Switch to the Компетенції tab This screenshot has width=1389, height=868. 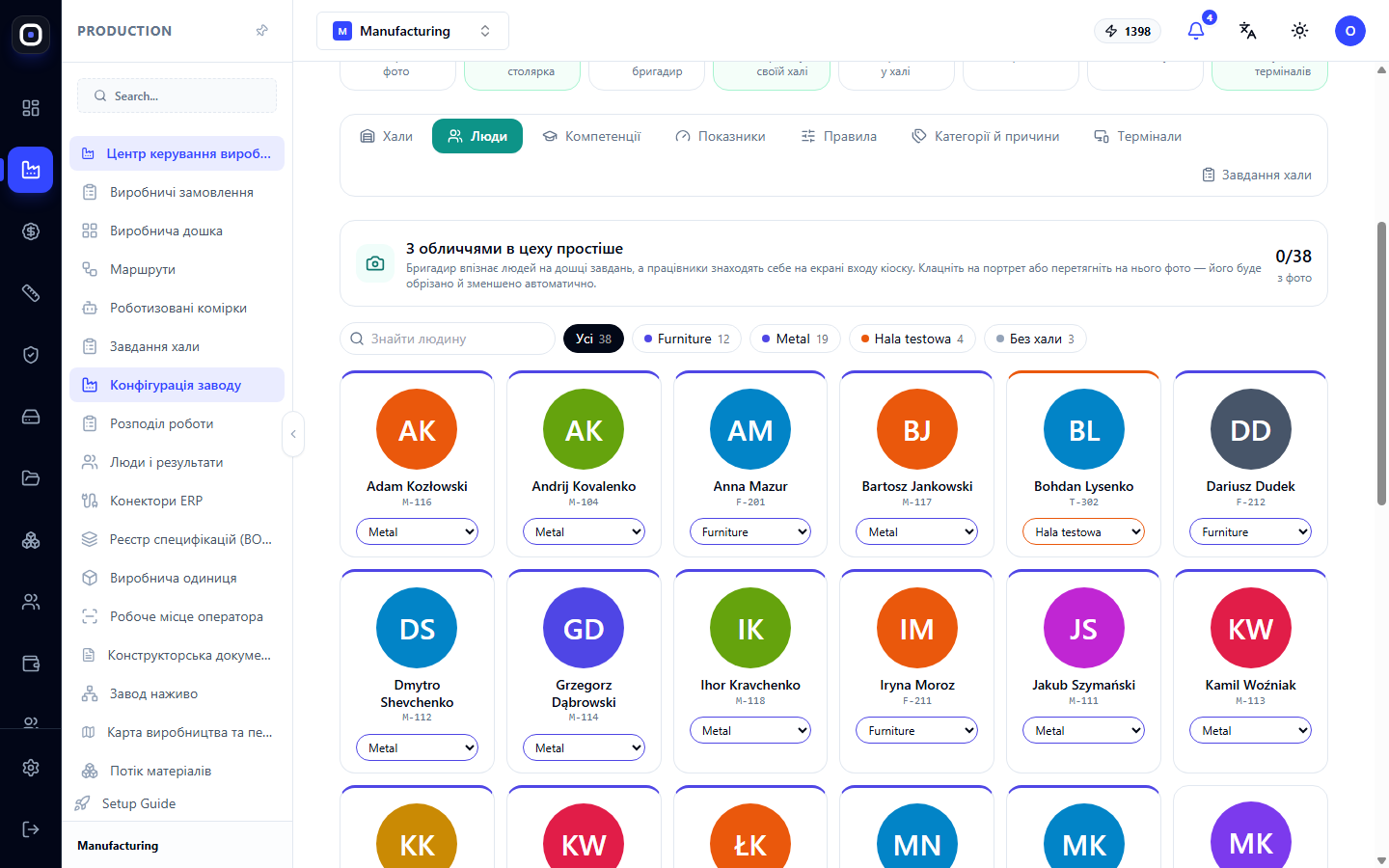coord(591,136)
